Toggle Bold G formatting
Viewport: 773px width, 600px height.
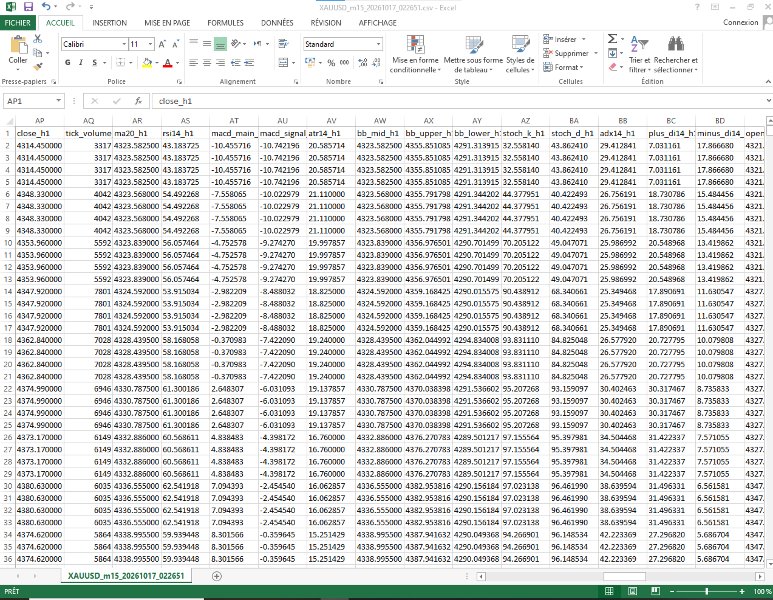click(68, 63)
